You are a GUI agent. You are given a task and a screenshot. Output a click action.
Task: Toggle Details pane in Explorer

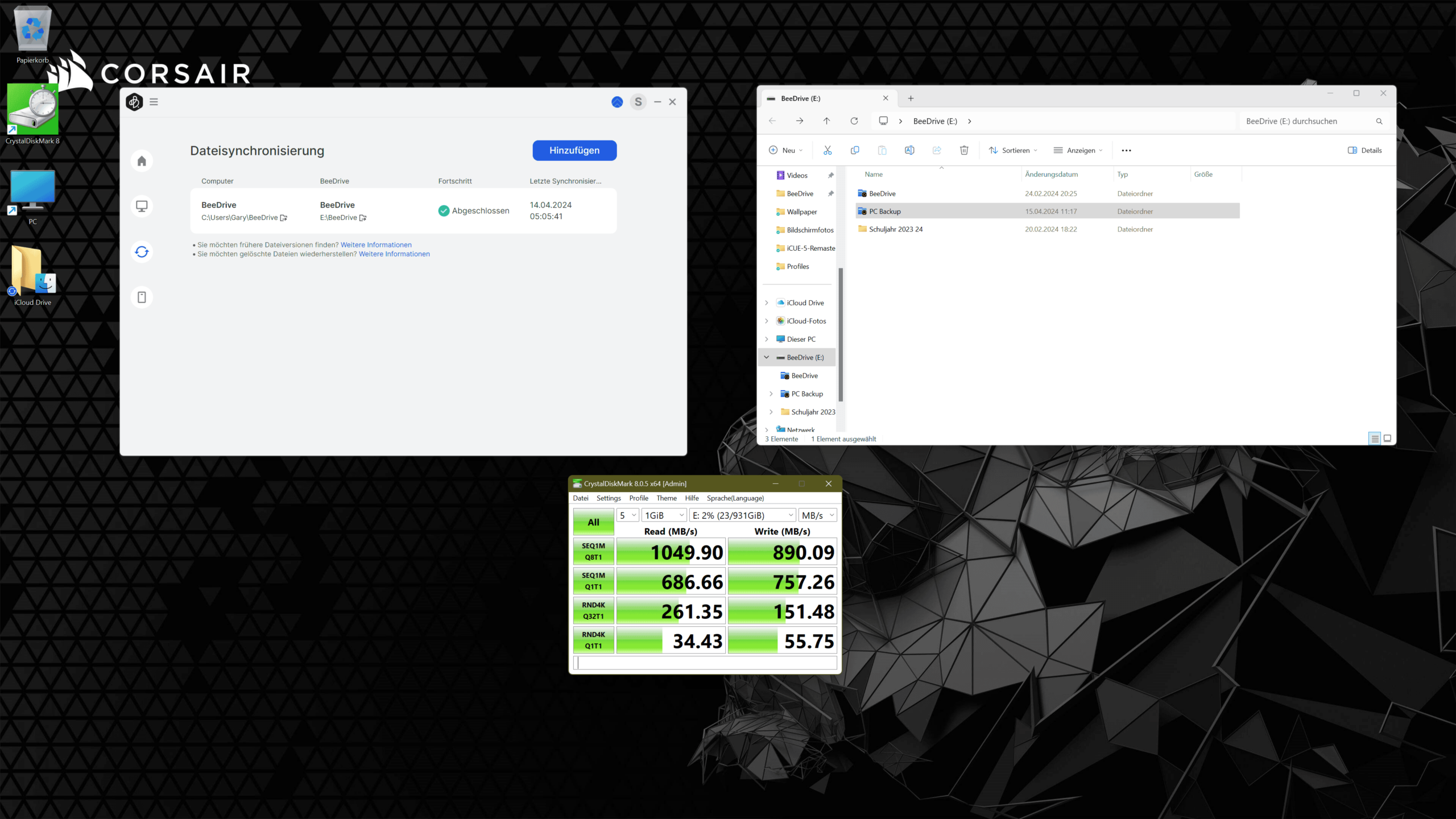pyautogui.click(x=1365, y=151)
